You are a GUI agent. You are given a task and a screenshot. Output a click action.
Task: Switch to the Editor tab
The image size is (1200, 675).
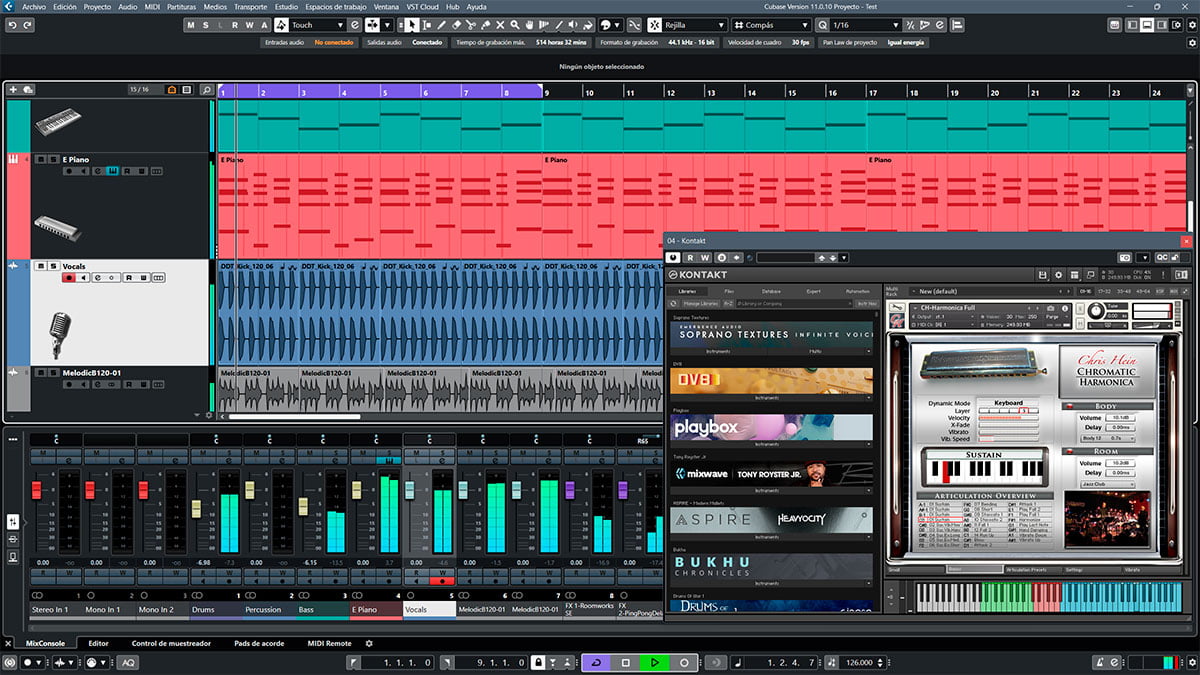[98, 643]
